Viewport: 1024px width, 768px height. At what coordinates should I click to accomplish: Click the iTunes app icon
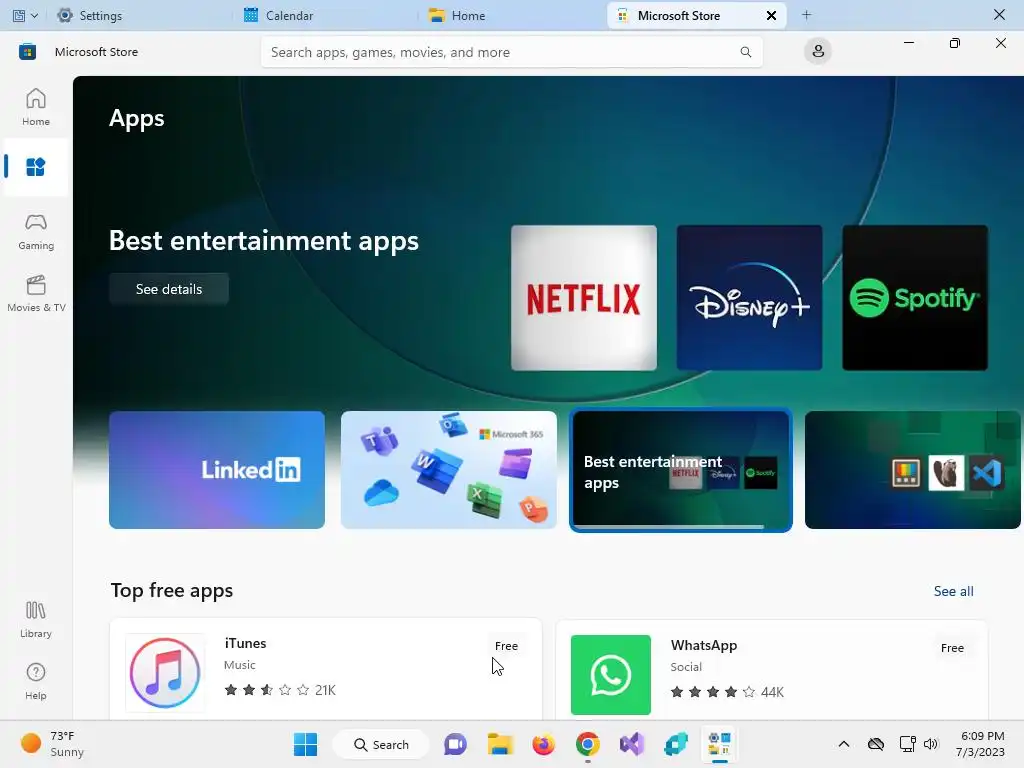pos(165,673)
